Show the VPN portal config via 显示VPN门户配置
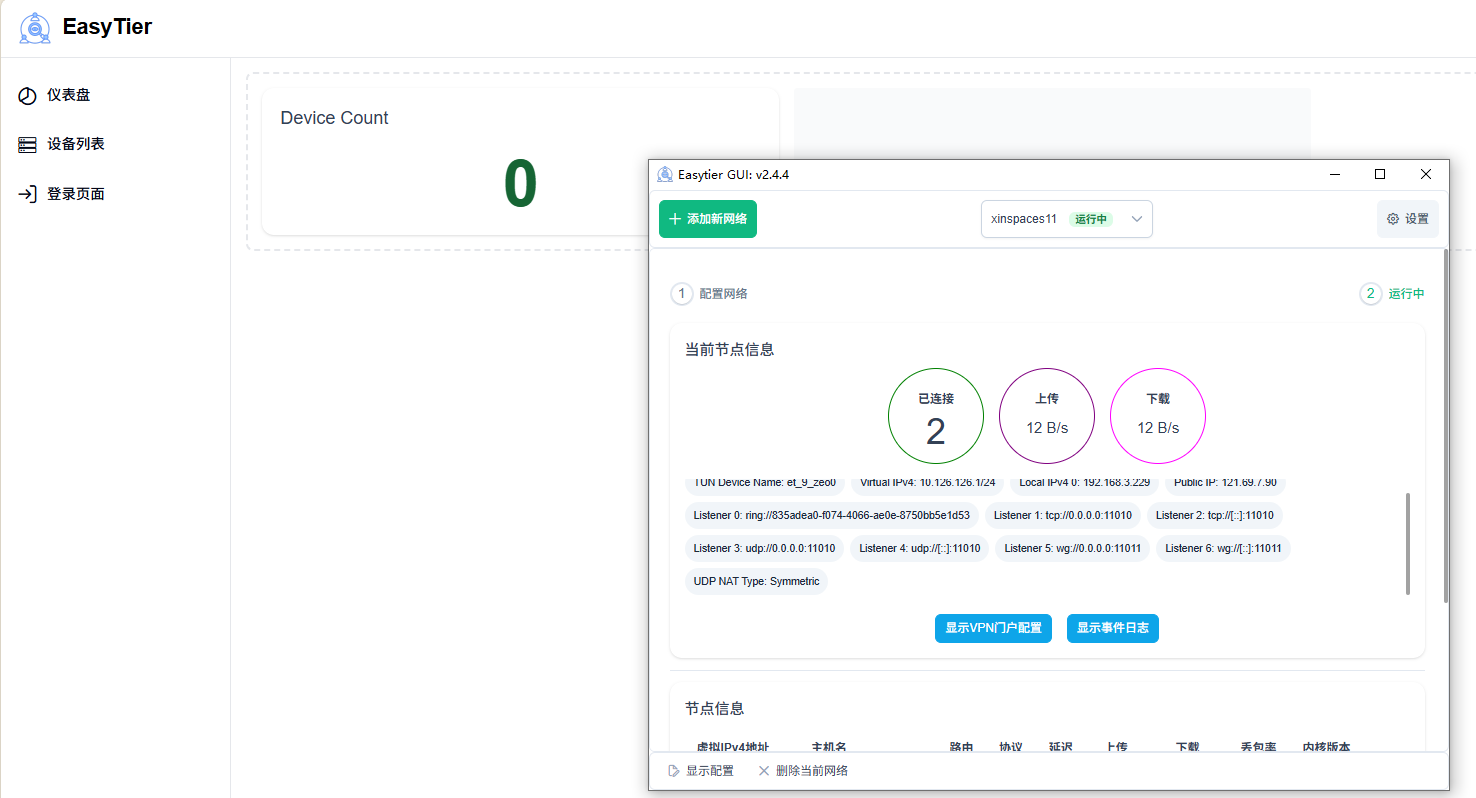Image resolution: width=1476 pixels, height=798 pixels. [993, 628]
